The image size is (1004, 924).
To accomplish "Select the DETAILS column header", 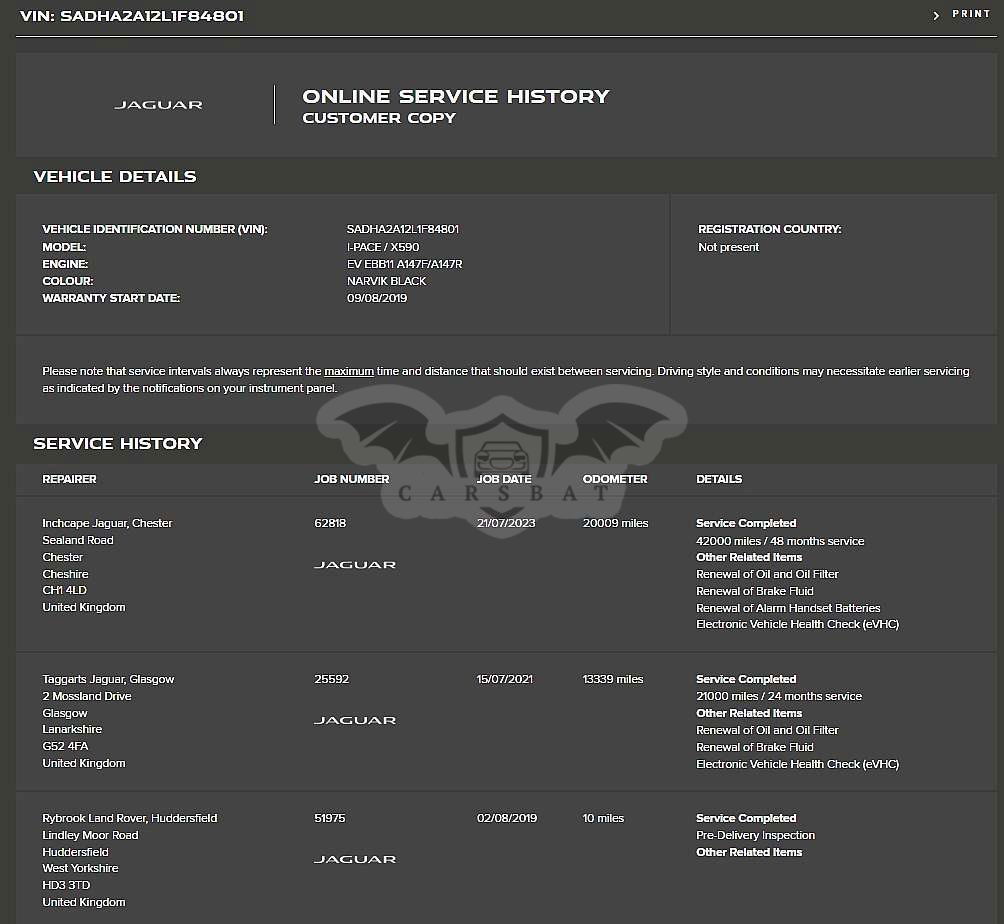I will (x=719, y=479).
